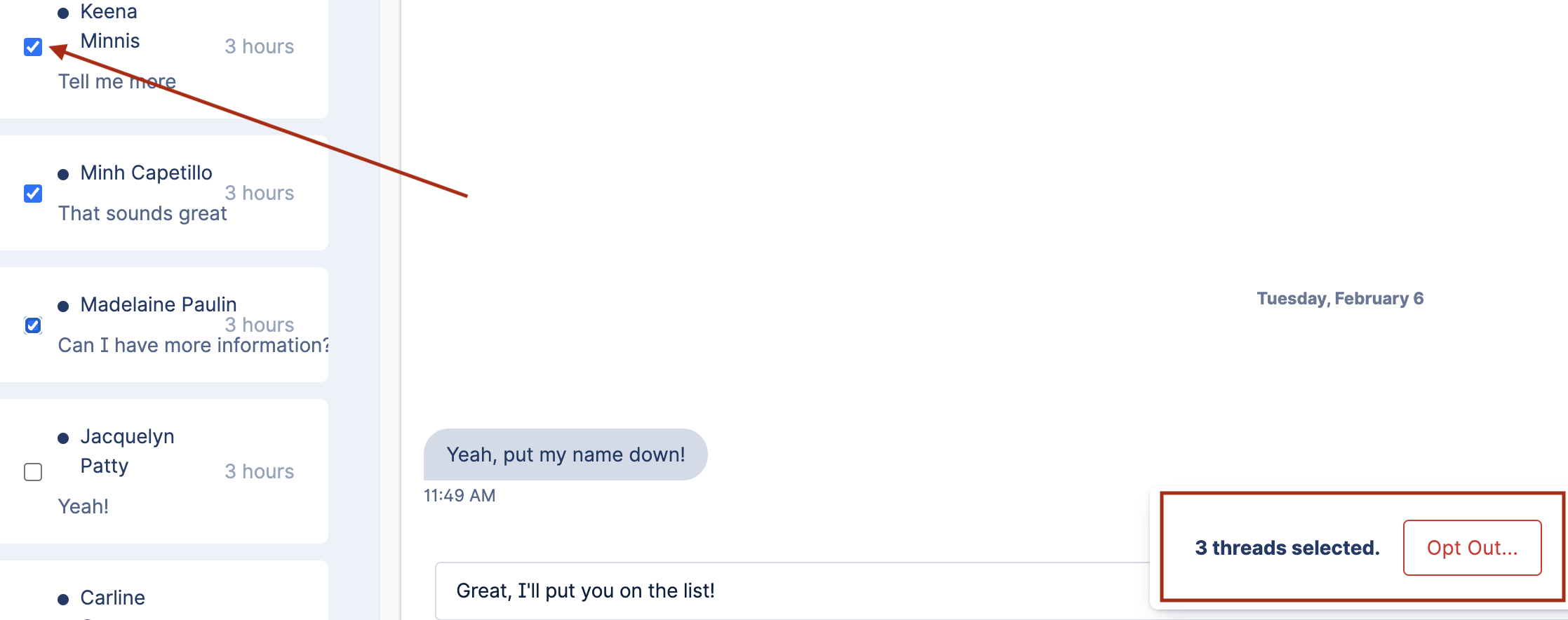The image size is (1568, 620).
Task: Click the "3 threads selected." label
Action: click(x=1287, y=548)
